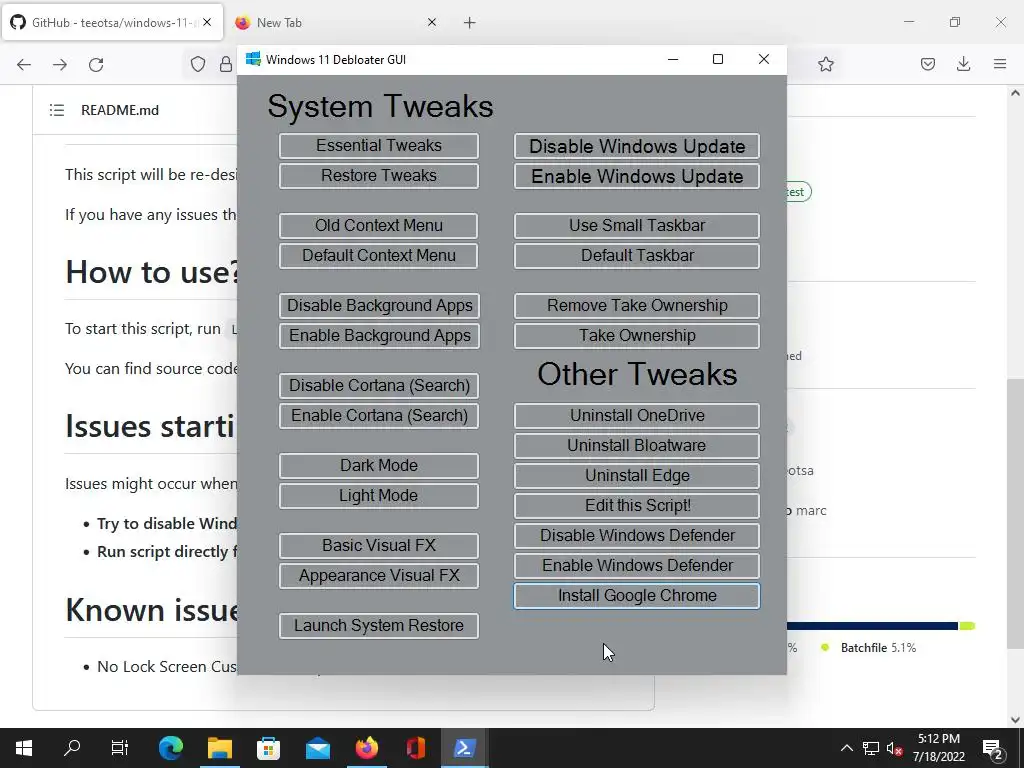Viewport: 1024px width, 768px height.
Task: Launch Microsoft Edge from the taskbar
Action: pyautogui.click(x=171, y=748)
